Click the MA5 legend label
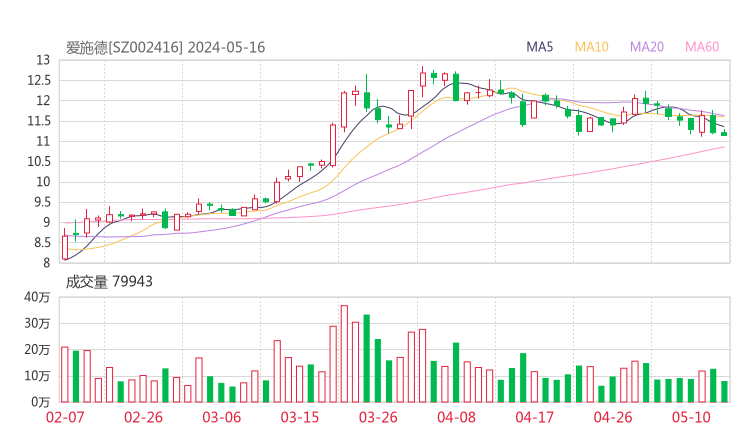 [x=539, y=47]
